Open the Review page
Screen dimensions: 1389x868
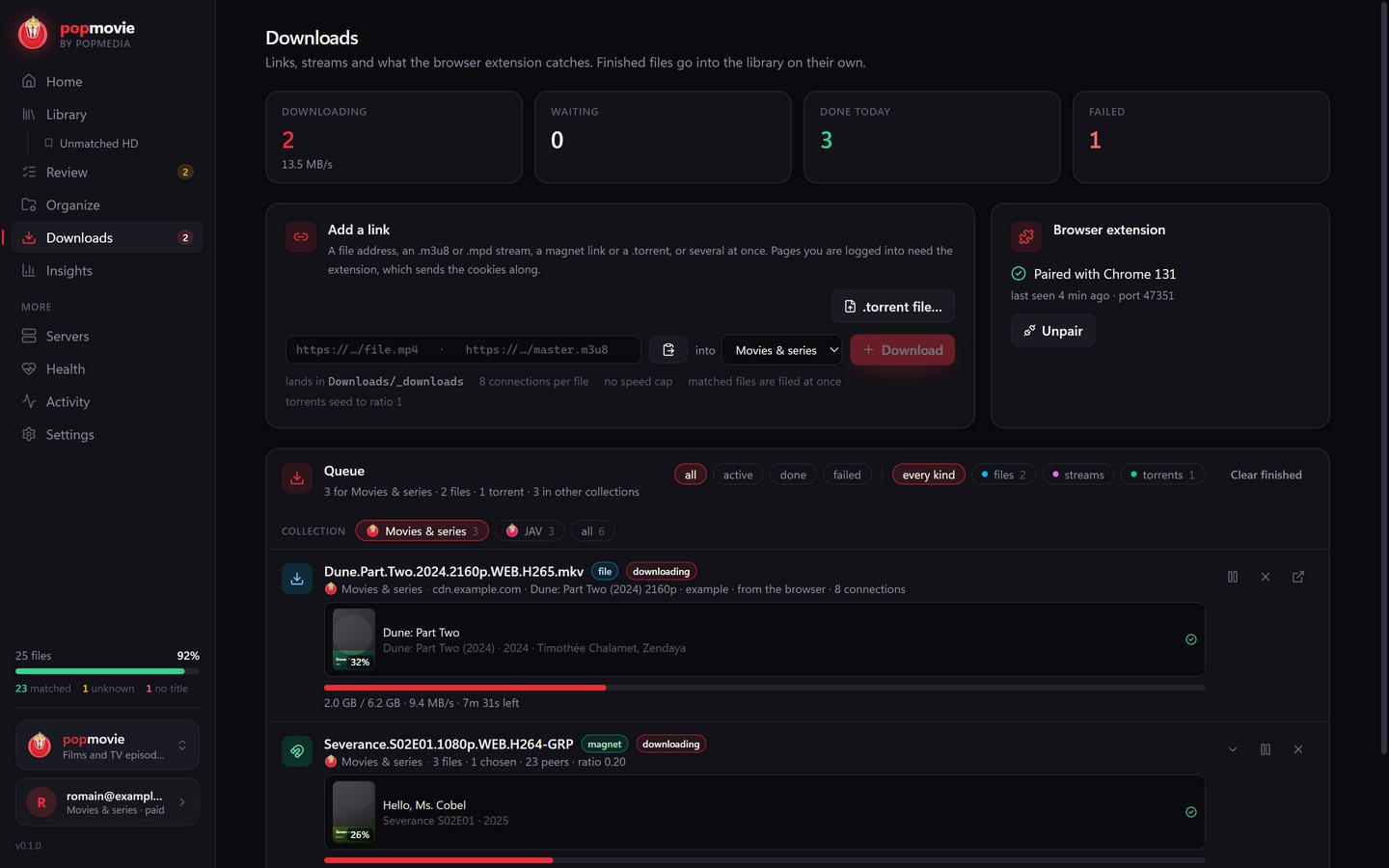click(x=107, y=172)
